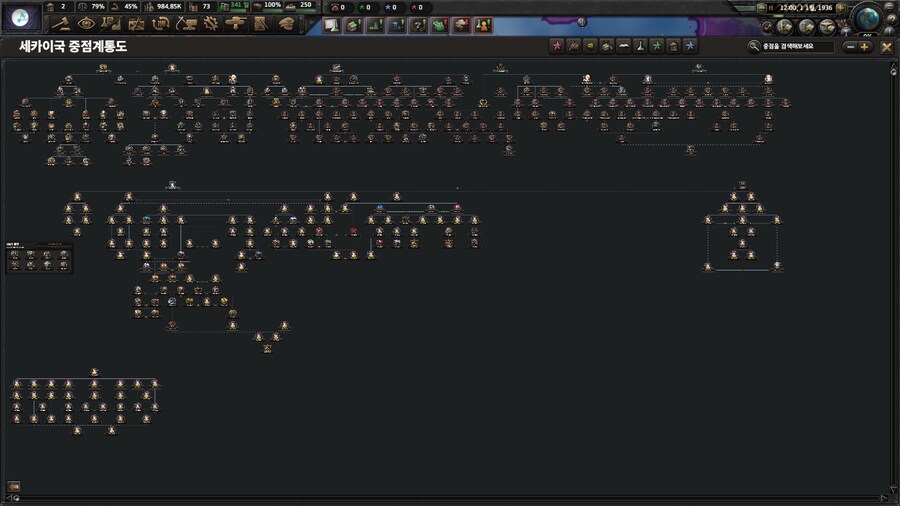900x506 pixels.
Task: Click the focus search input field
Action: pos(795,47)
